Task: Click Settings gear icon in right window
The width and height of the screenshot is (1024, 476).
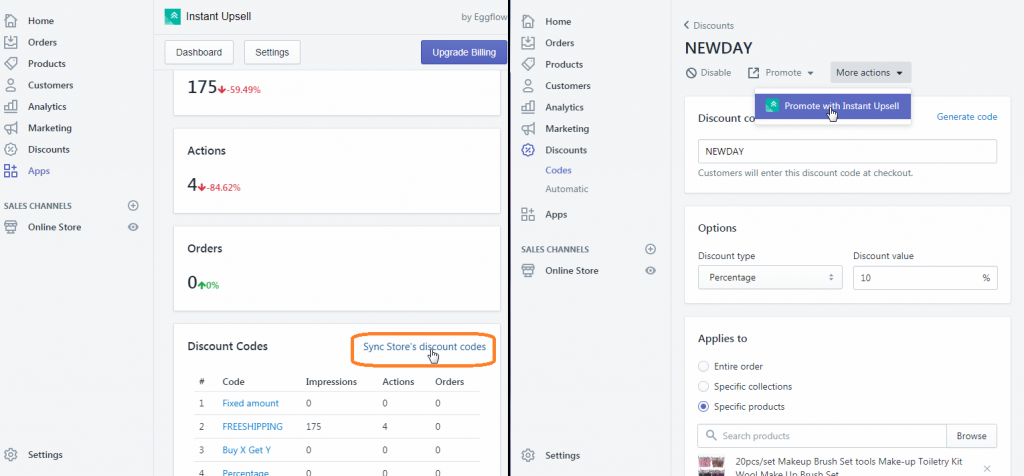Action: [528, 455]
